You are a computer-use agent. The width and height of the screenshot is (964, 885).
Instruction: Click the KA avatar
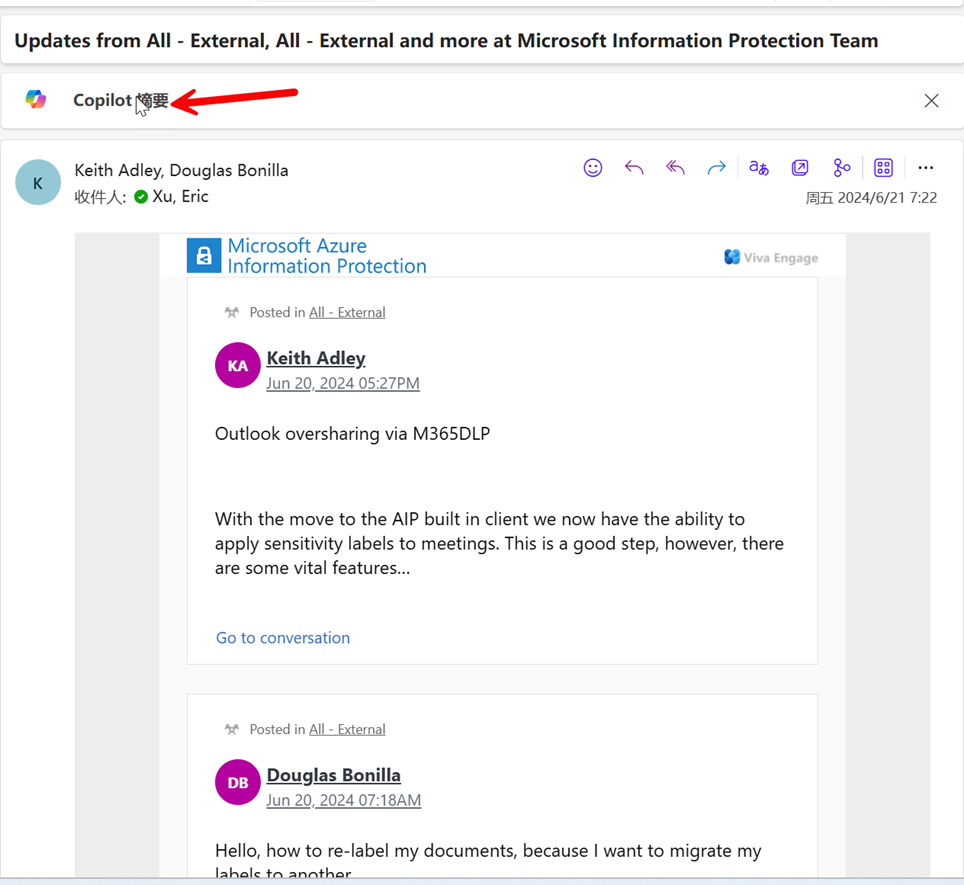[x=238, y=366]
